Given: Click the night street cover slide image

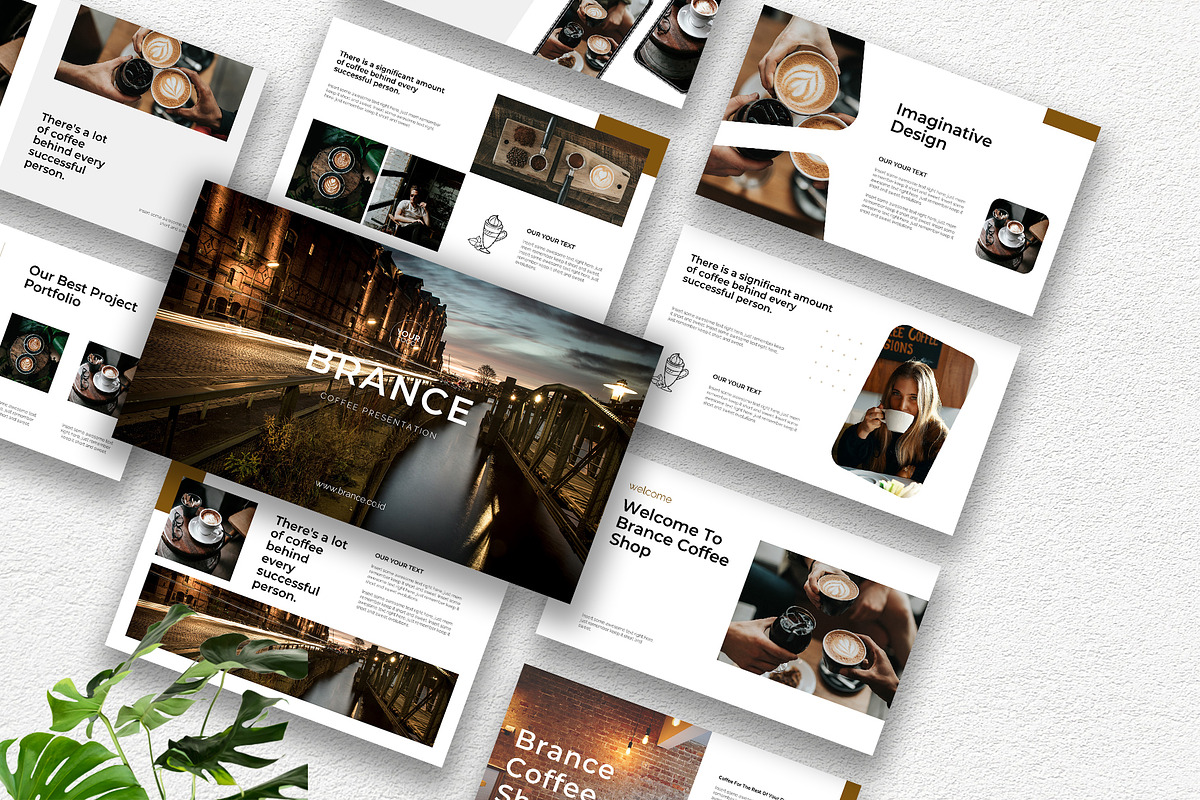Looking at the screenshot, I should coord(388,391).
